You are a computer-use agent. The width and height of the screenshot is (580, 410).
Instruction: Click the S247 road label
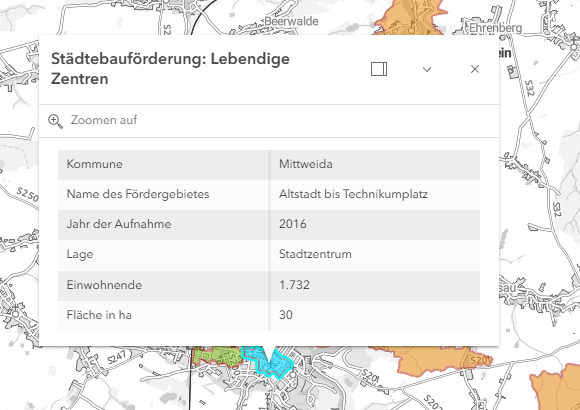click(x=117, y=357)
